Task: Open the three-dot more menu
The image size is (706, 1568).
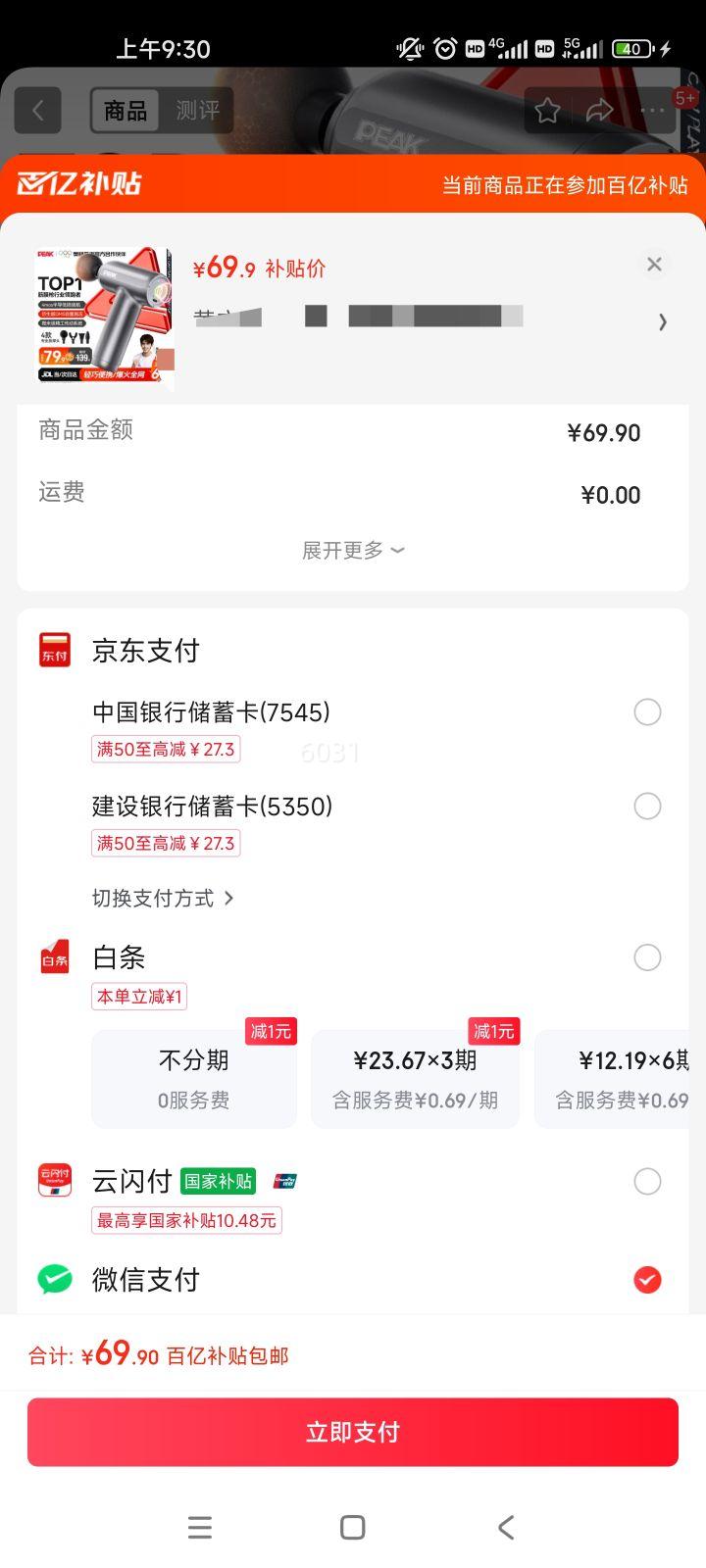Action: point(652,111)
